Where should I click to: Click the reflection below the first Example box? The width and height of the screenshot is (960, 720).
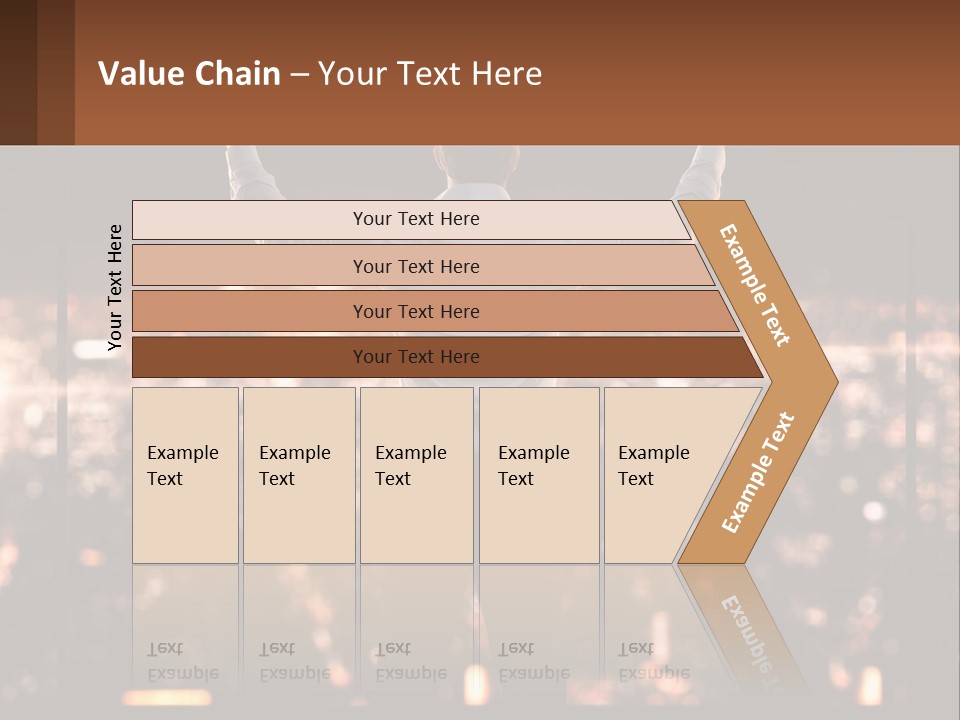[x=185, y=640]
